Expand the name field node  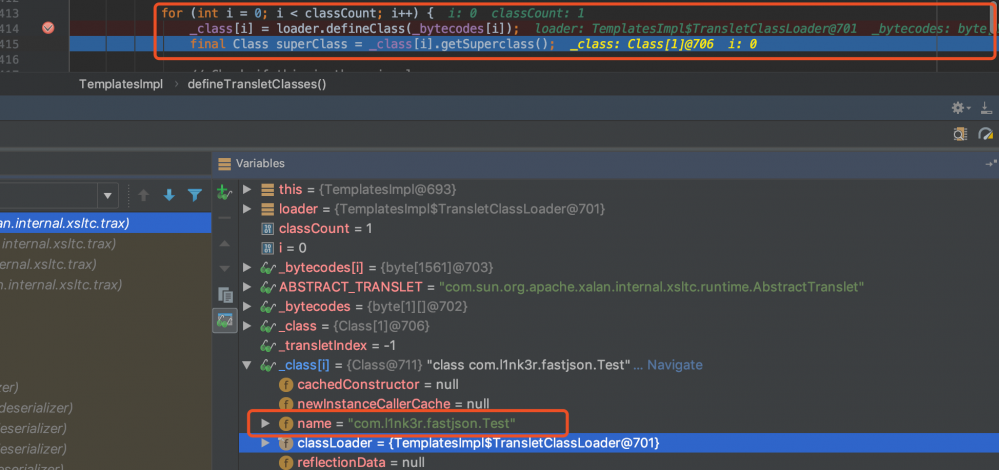point(266,424)
